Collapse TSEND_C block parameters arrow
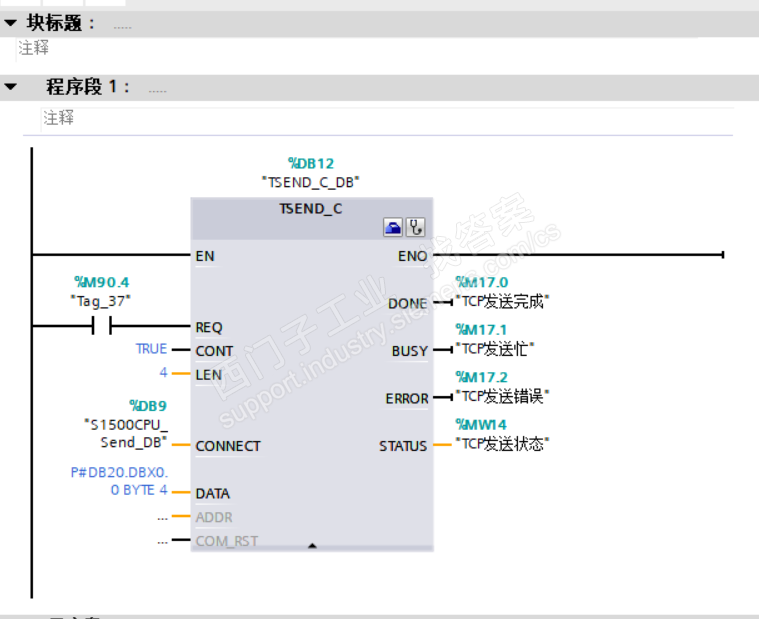This screenshot has width=759, height=619. pyautogui.click(x=312, y=546)
